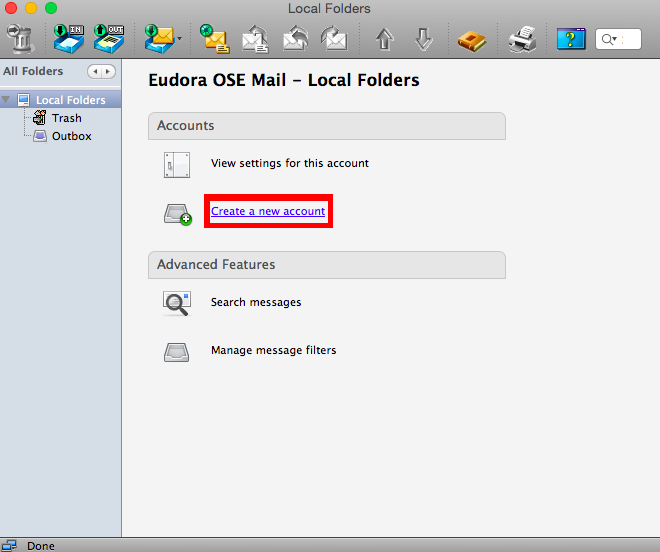Select the Outbox folder
The image size is (660, 552).
point(72,136)
